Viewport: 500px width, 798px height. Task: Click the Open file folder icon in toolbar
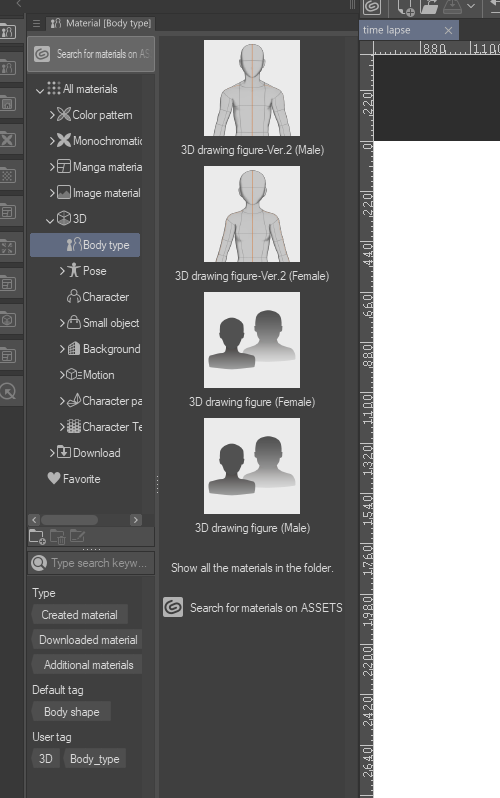430,7
